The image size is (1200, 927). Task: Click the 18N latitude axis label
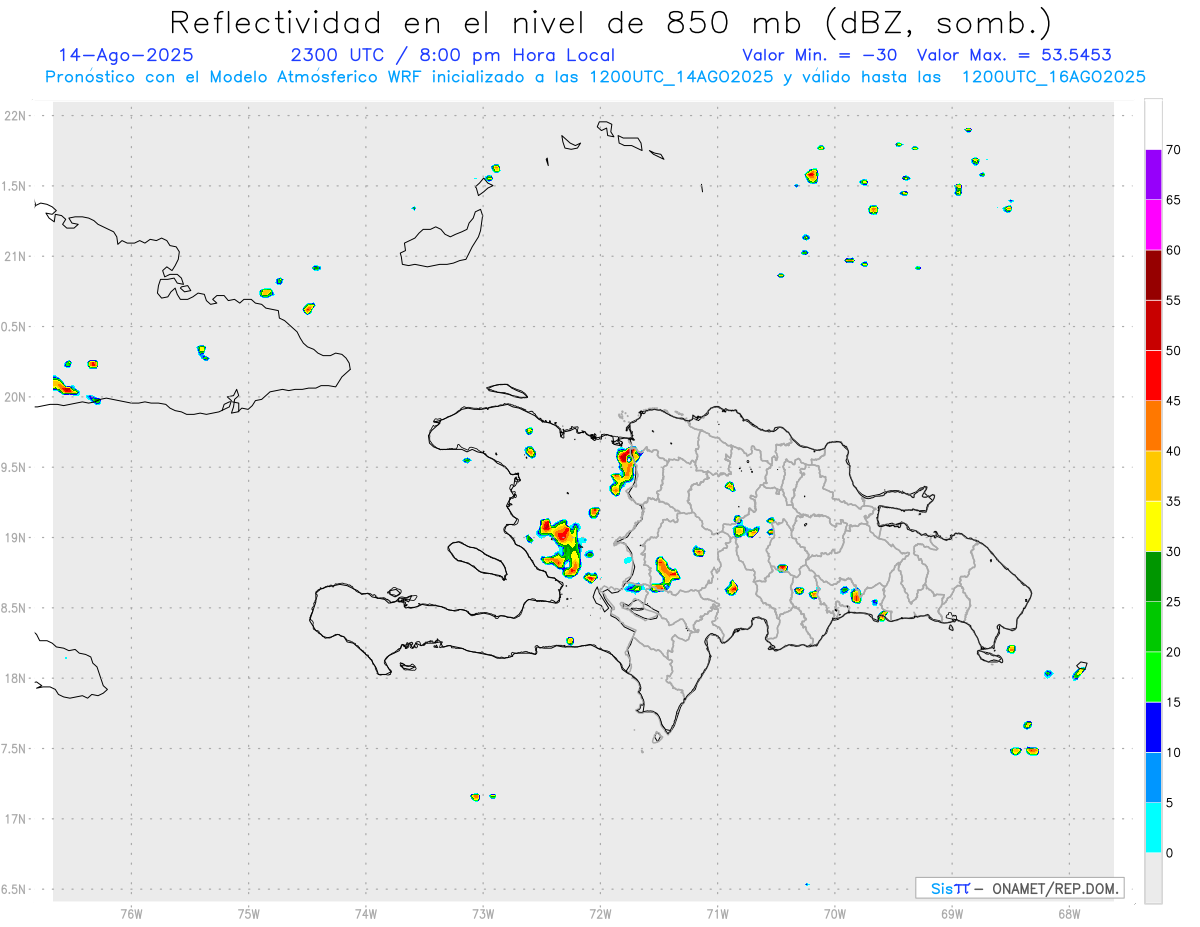(17, 678)
